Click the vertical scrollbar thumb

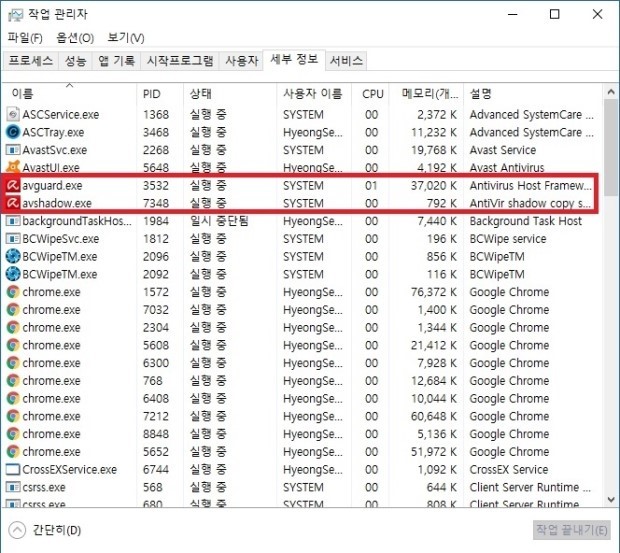(x=611, y=147)
